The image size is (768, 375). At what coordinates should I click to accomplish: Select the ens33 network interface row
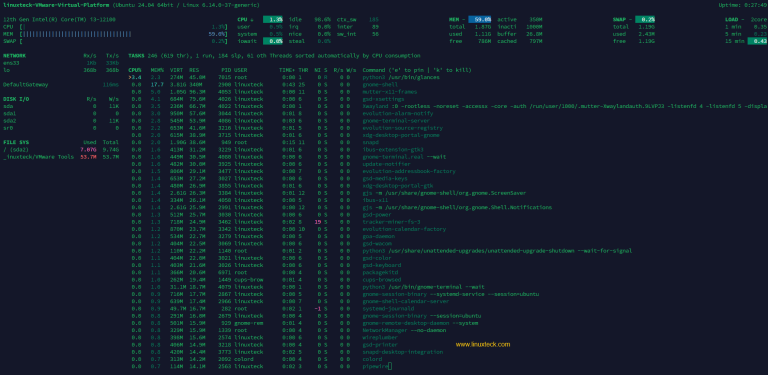point(61,63)
